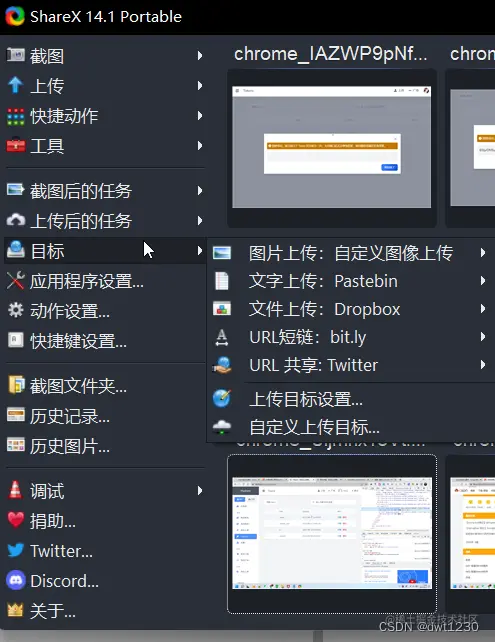
Task: Click the blue 上传 upload arrow icon
Action: (16, 85)
